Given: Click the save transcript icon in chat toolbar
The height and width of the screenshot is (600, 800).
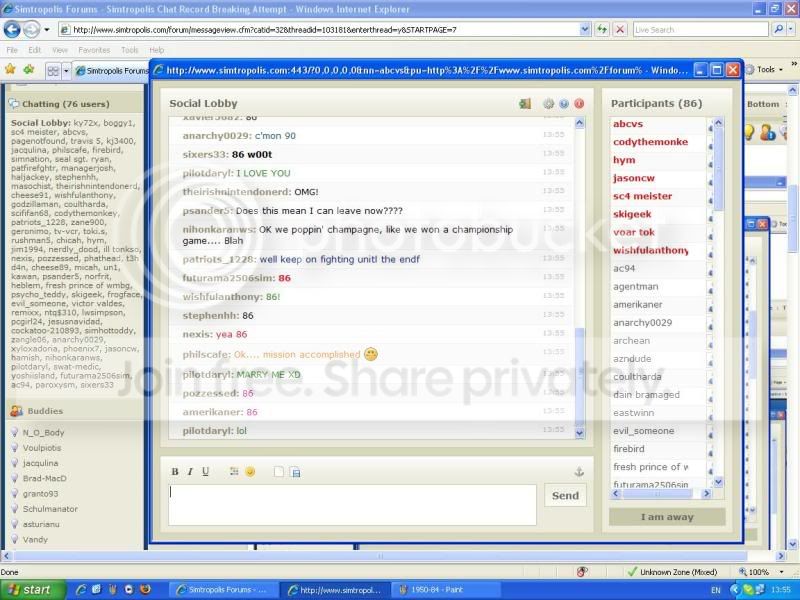Looking at the screenshot, I should (x=295, y=472).
